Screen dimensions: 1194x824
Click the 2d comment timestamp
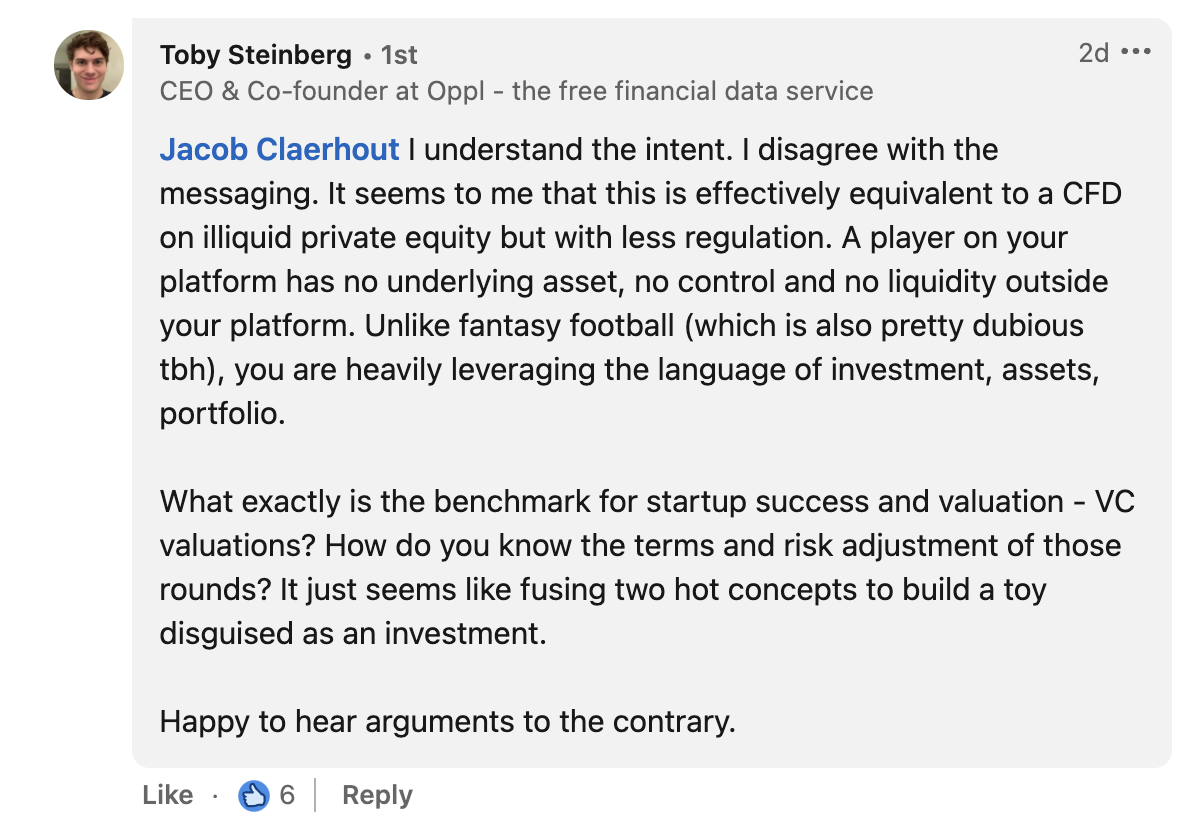coord(1093,53)
